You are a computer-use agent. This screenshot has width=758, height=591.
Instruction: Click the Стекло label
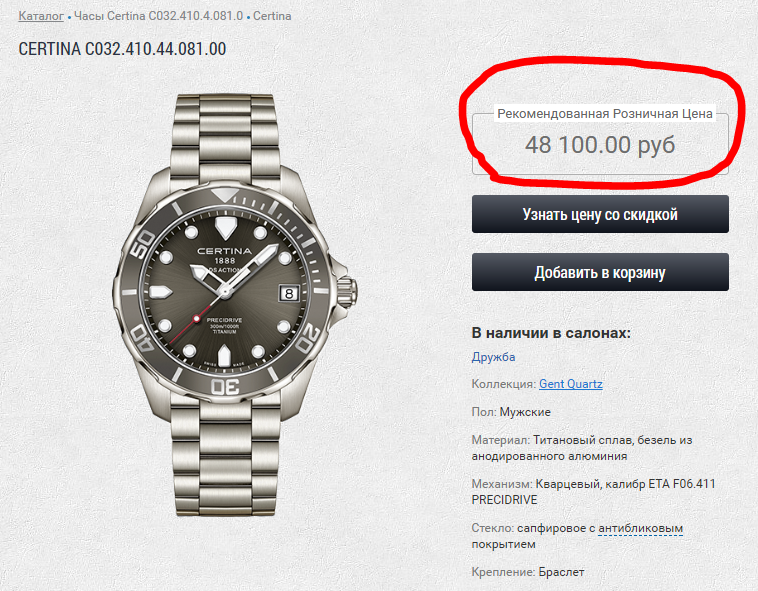(x=492, y=528)
